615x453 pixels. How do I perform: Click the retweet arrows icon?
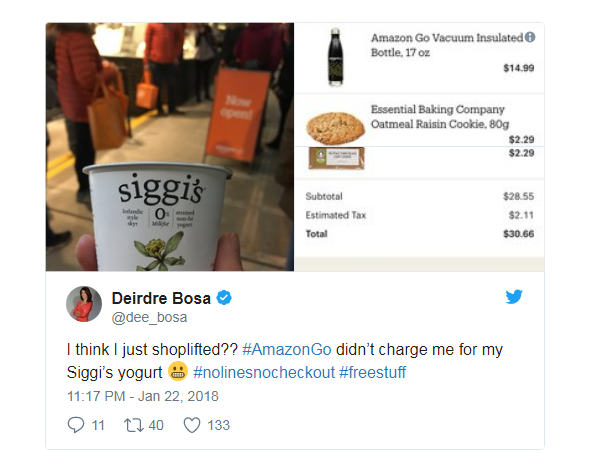134,425
